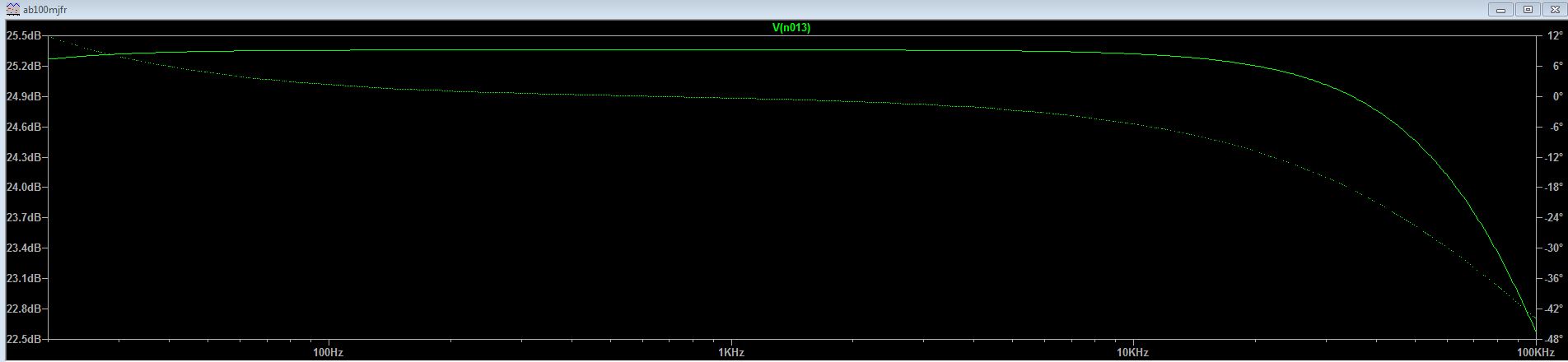Click the -42° phase axis label

click(x=1552, y=309)
